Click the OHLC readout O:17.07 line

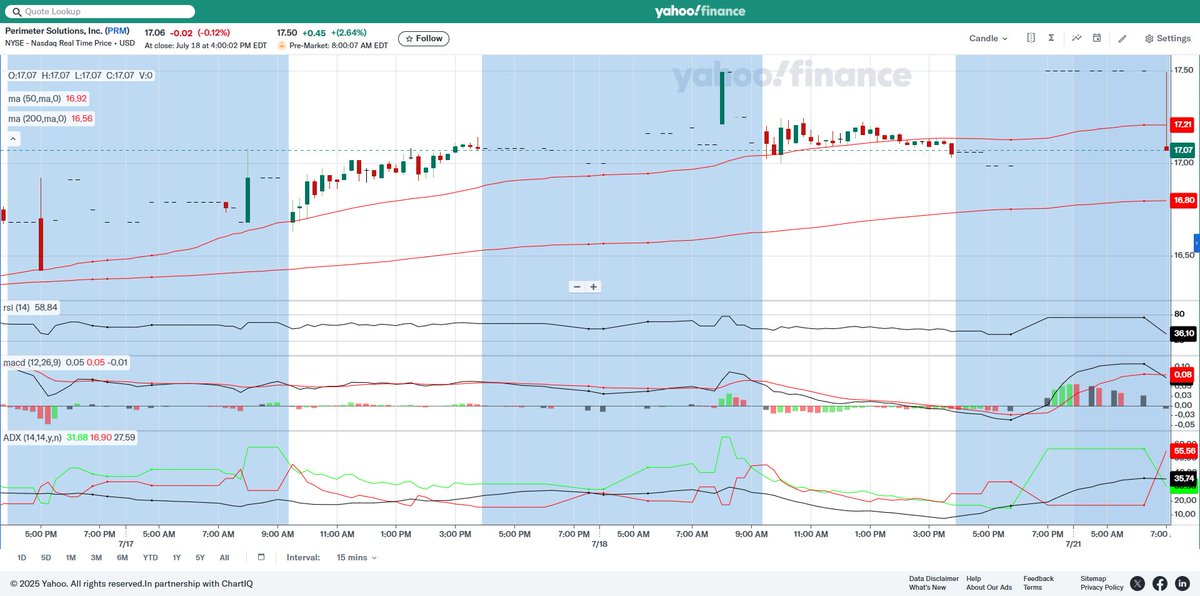coord(80,75)
